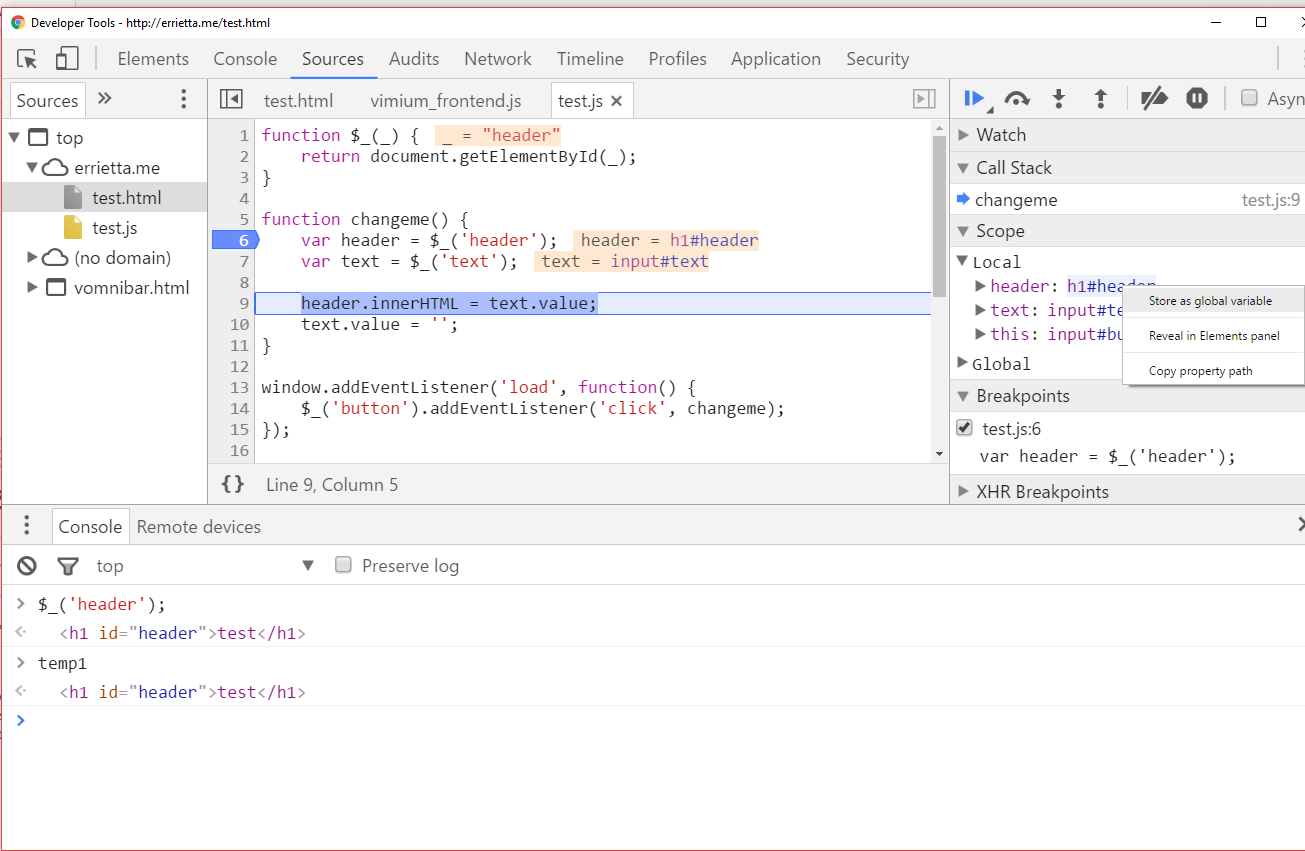1305x851 pixels.
Task: Open the test.js:9 source link
Action: pos(1270,200)
